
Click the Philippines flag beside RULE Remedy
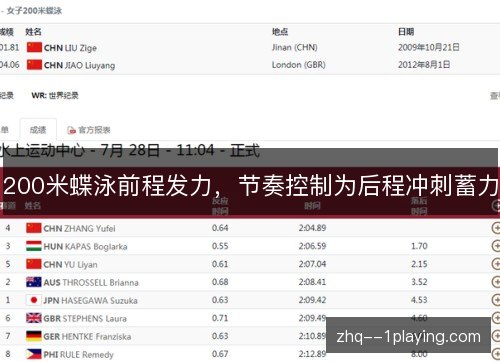tap(34, 354)
